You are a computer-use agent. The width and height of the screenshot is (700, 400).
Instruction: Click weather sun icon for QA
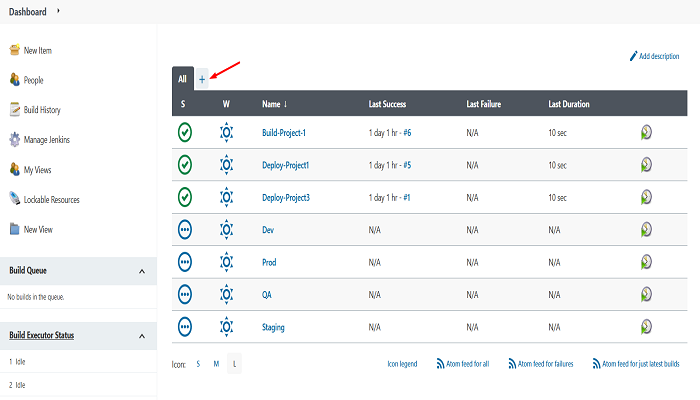pos(226,294)
